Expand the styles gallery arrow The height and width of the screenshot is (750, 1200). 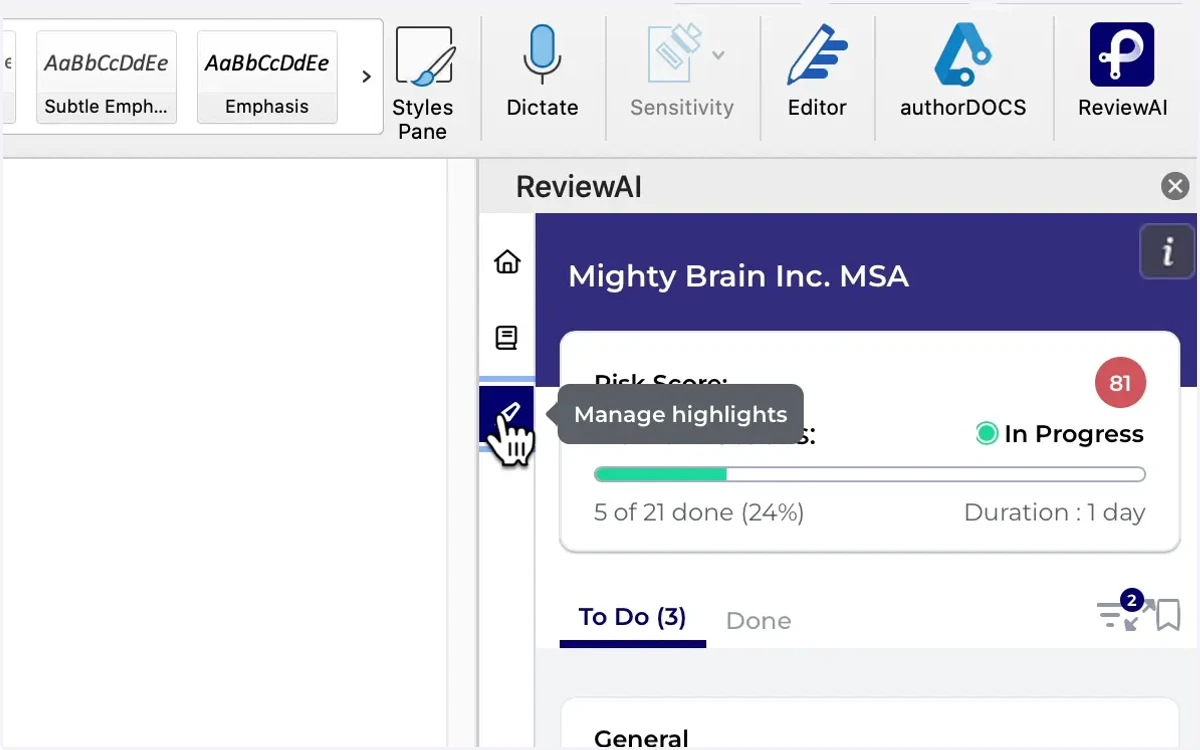[x=366, y=77]
